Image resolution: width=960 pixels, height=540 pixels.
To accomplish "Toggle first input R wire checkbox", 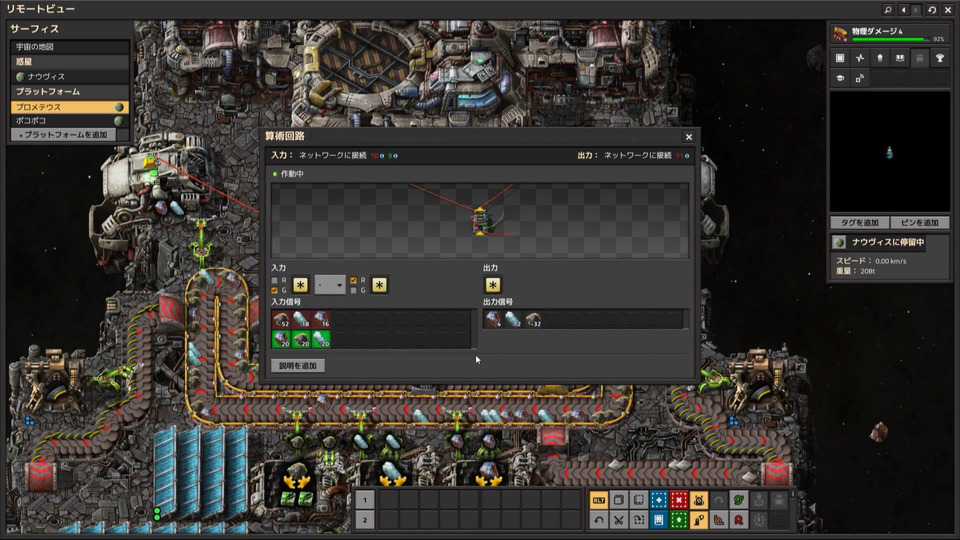I will click(274, 280).
